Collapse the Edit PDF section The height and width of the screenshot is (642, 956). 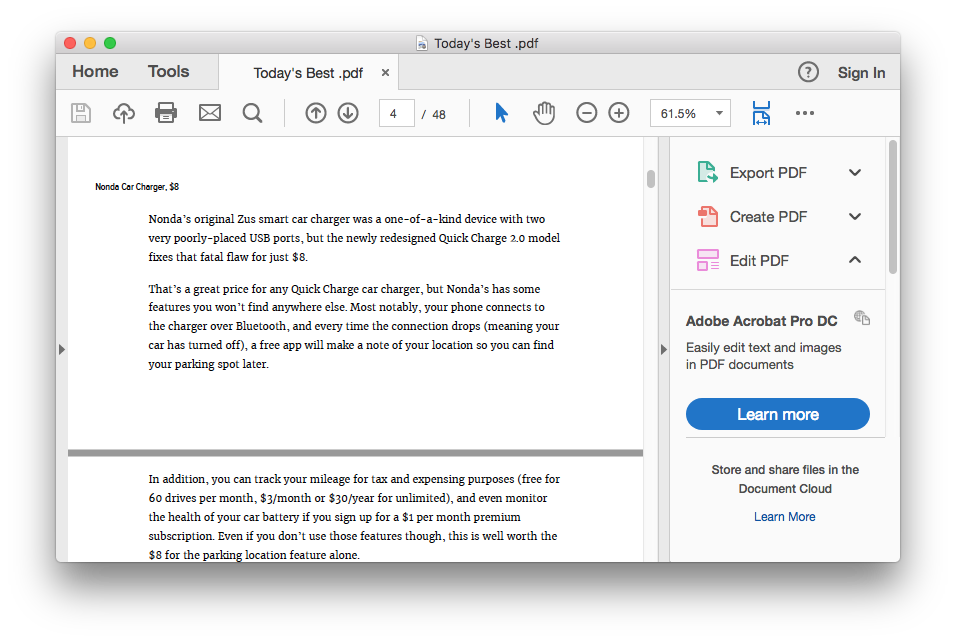(855, 259)
